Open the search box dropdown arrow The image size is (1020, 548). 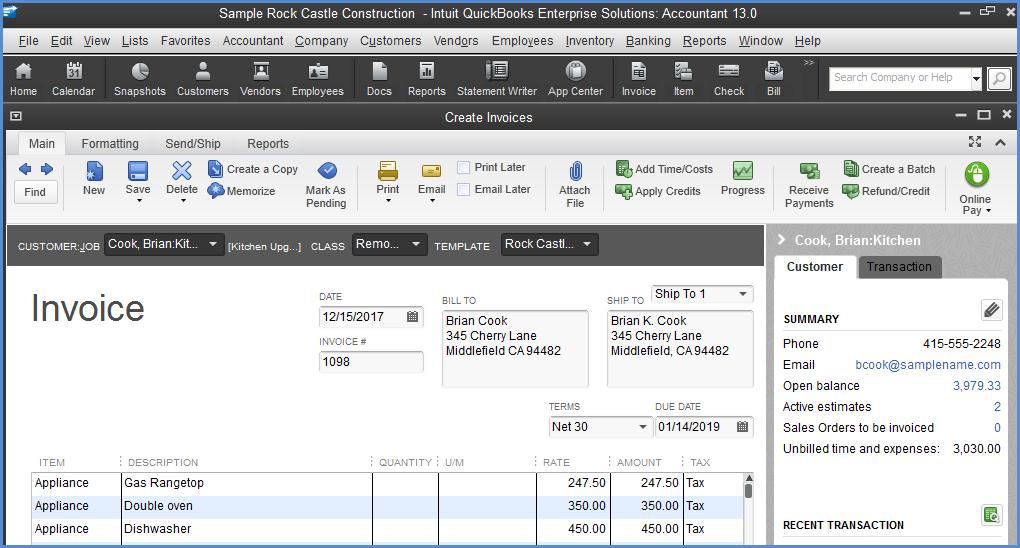[976, 79]
